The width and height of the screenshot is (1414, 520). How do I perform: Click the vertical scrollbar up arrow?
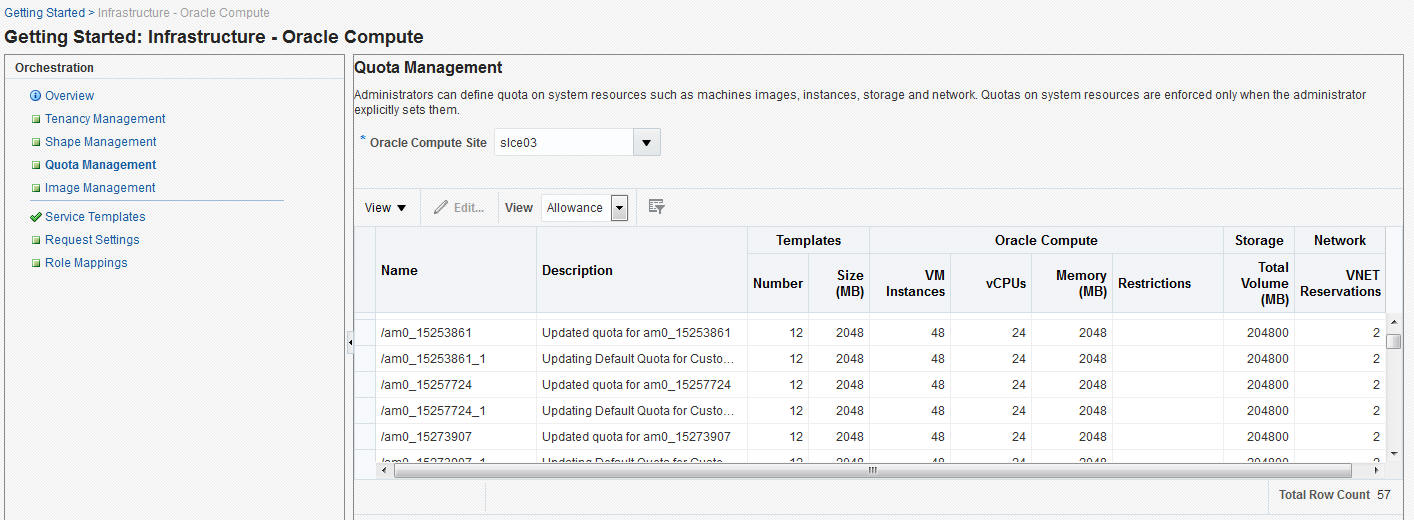point(1394,325)
